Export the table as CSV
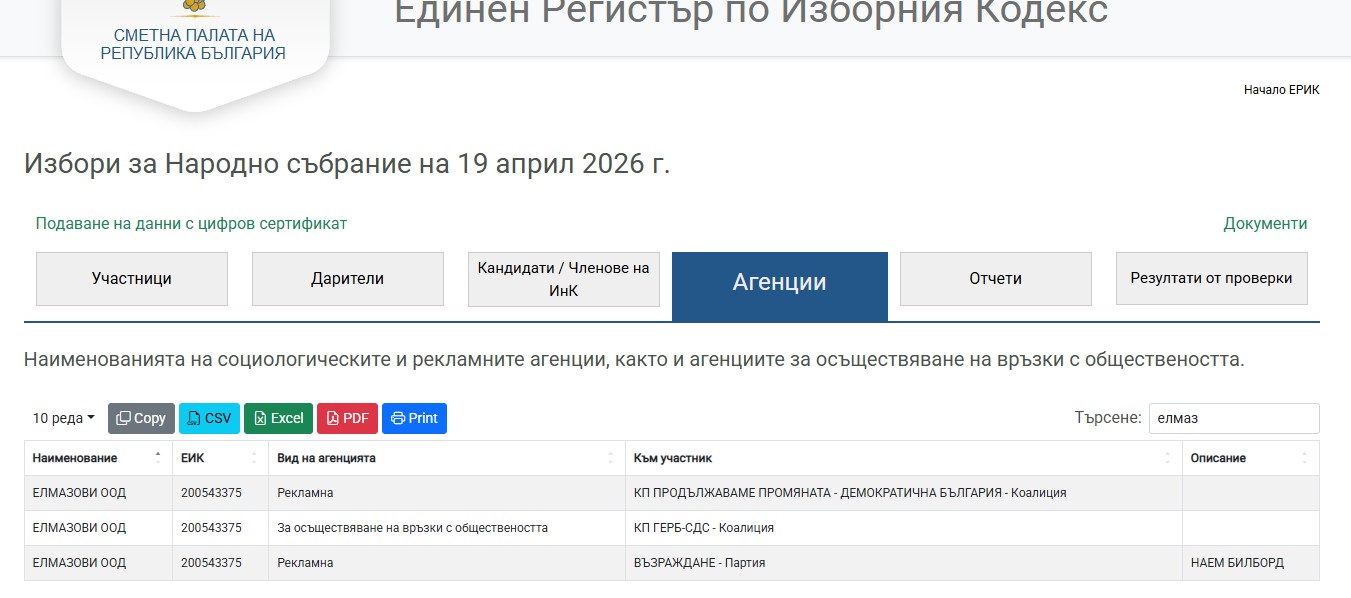 click(x=209, y=418)
